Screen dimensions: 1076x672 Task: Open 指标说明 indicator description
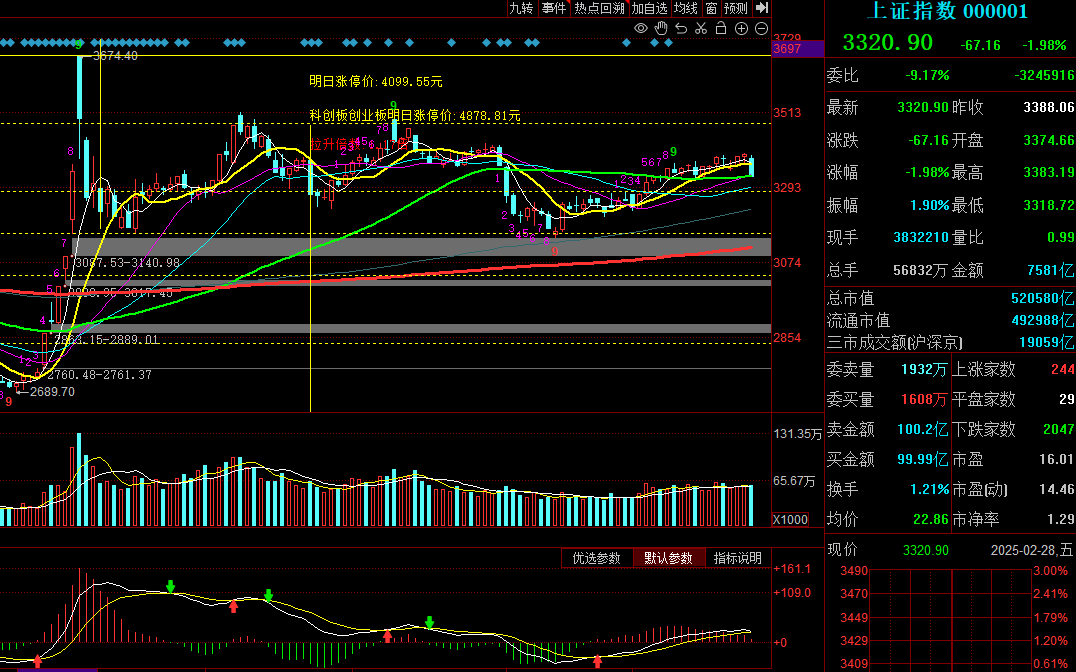[738, 558]
